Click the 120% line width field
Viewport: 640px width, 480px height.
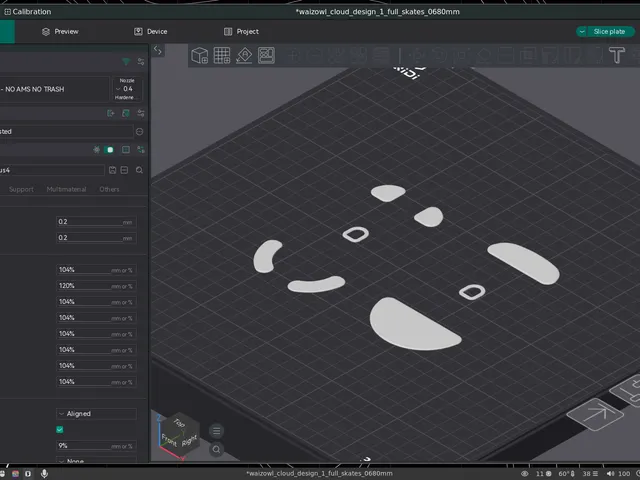pos(96,286)
